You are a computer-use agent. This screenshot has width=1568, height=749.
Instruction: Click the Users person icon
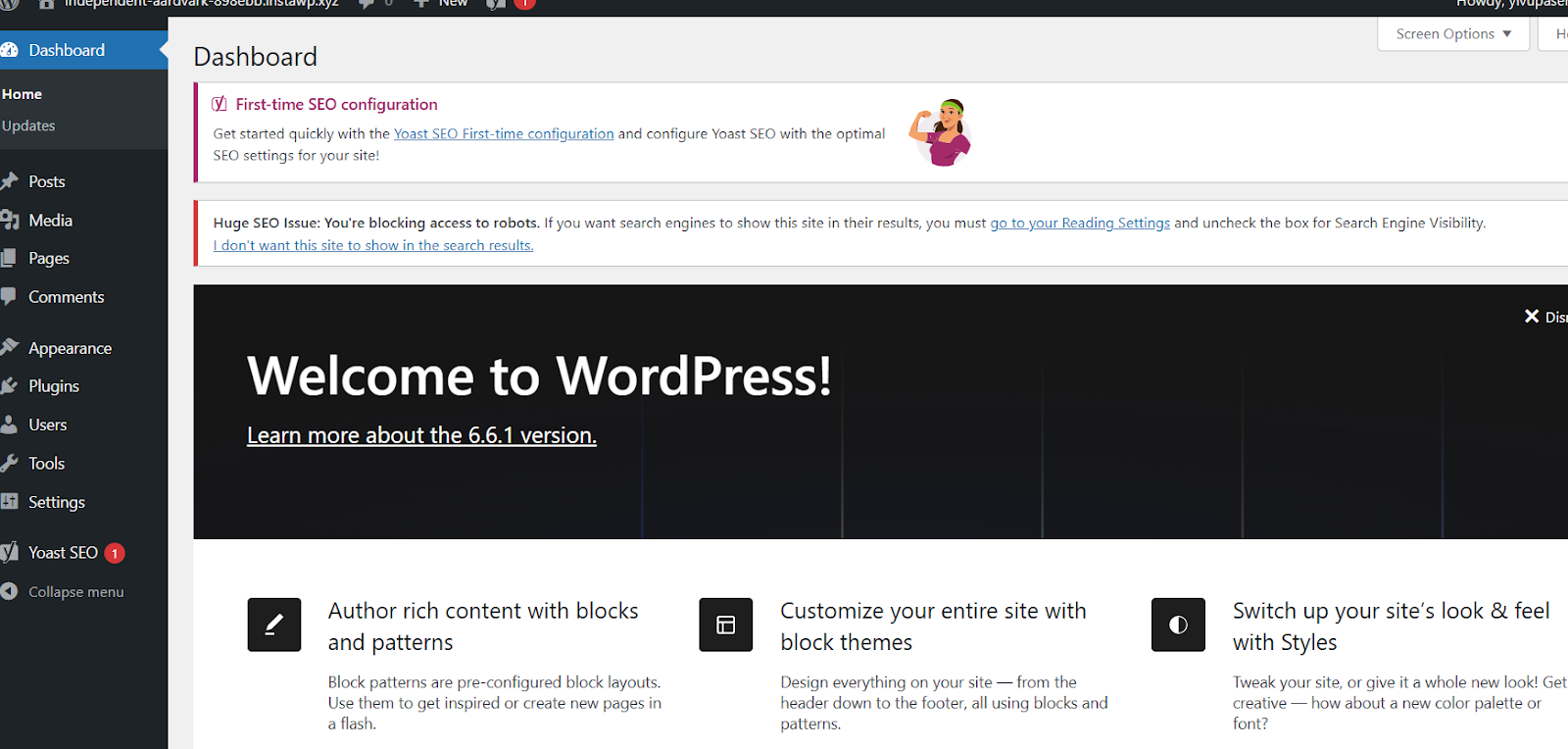tap(9, 424)
